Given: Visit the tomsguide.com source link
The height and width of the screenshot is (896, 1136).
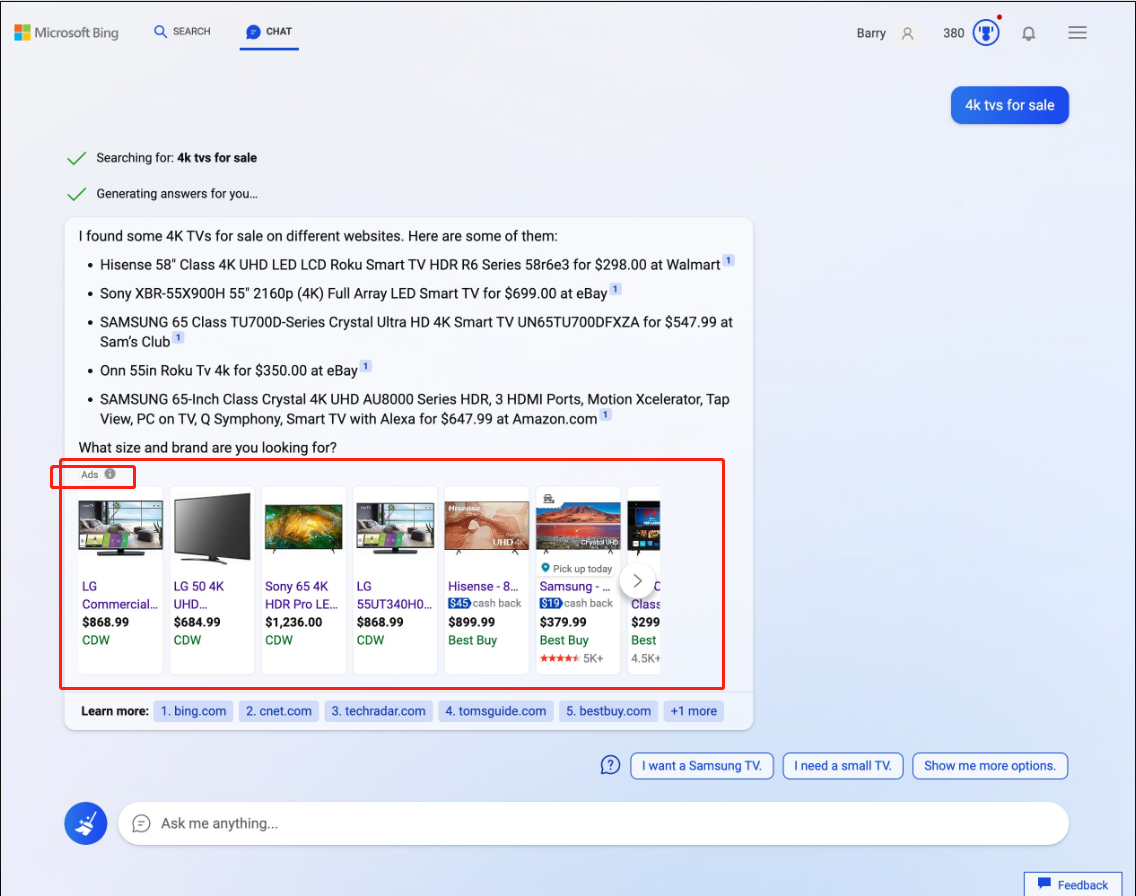Looking at the screenshot, I should [x=496, y=711].
